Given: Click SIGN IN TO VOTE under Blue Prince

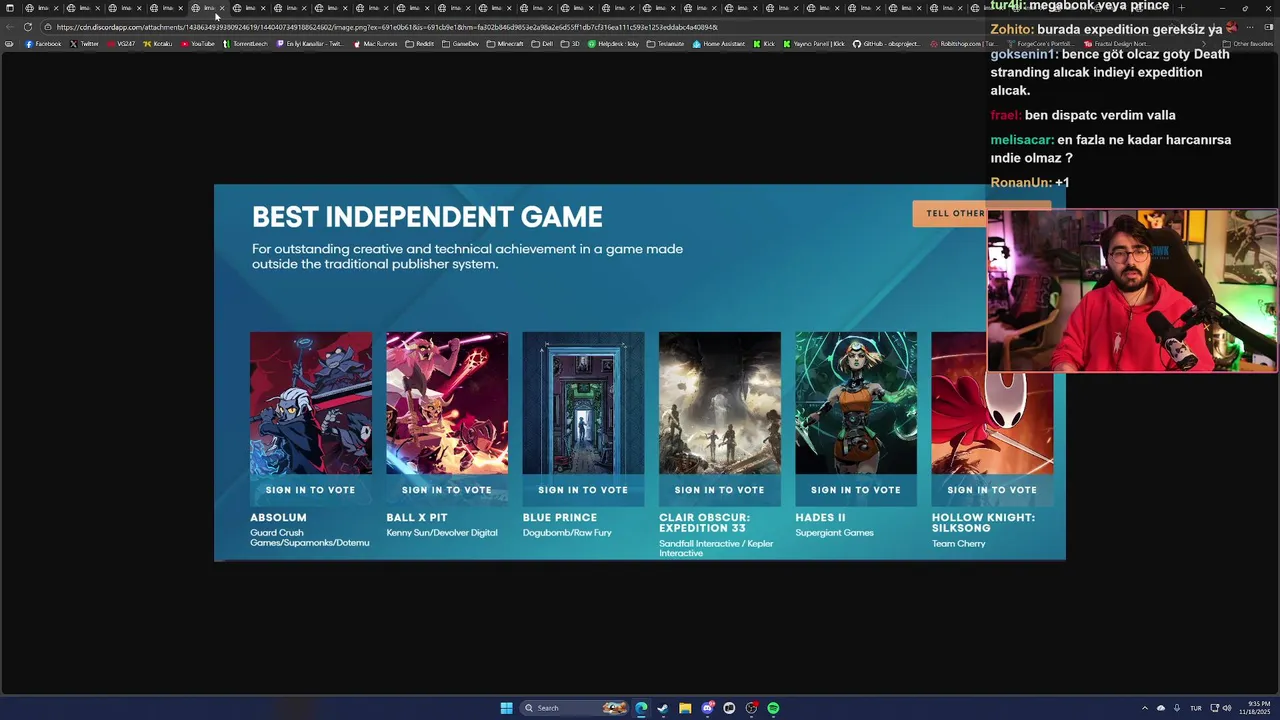Looking at the screenshot, I should (x=583, y=490).
